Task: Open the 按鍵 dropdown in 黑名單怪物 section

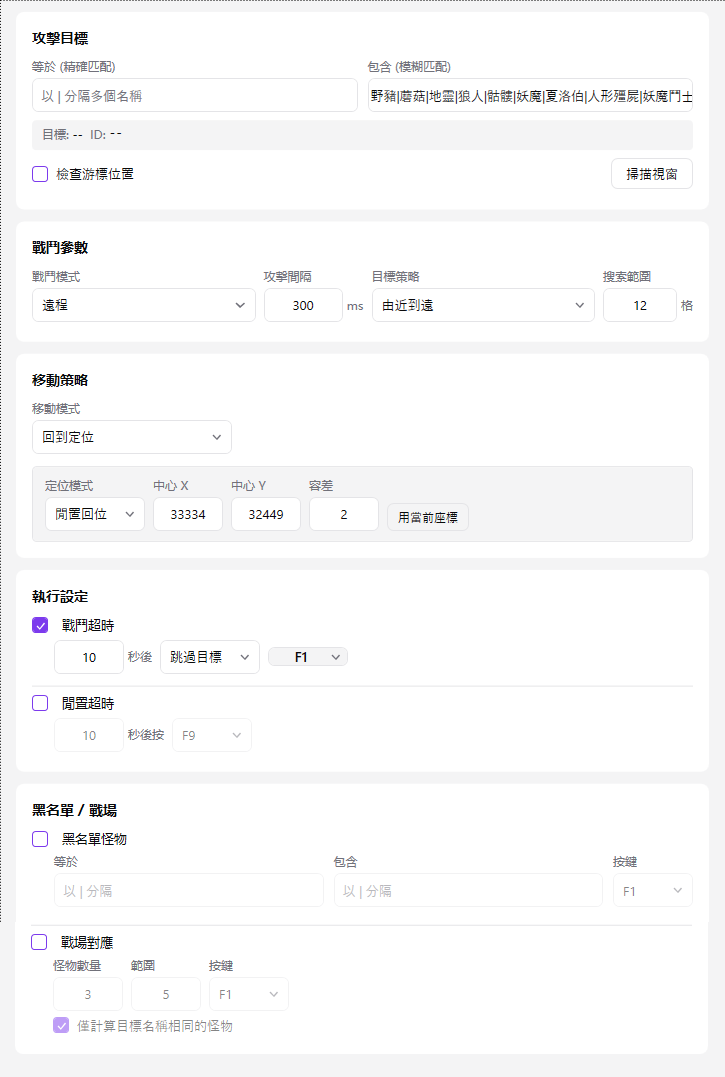Action: click(652, 890)
